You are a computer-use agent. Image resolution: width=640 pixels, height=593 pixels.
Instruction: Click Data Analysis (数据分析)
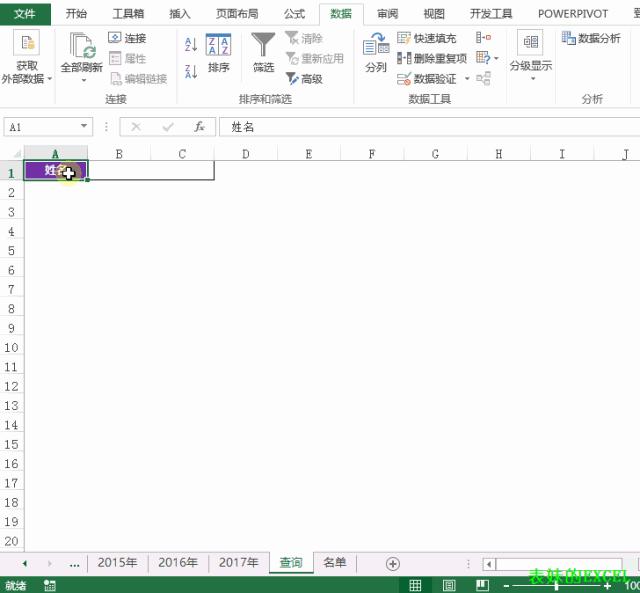coord(591,38)
